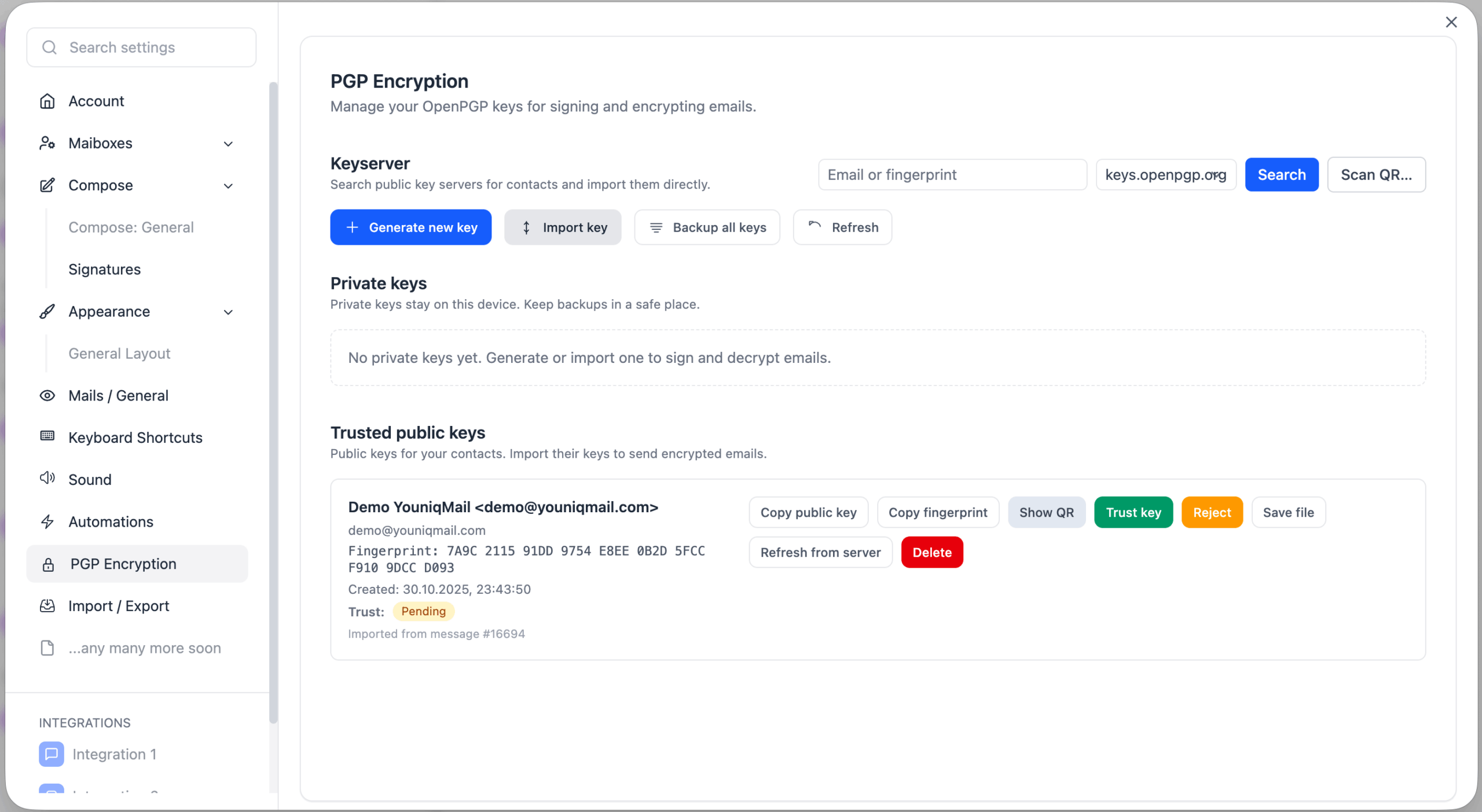Click the Integration 1 chat icon
Image resolution: width=1482 pixels, height=812 pixels.
coord(52,754)
